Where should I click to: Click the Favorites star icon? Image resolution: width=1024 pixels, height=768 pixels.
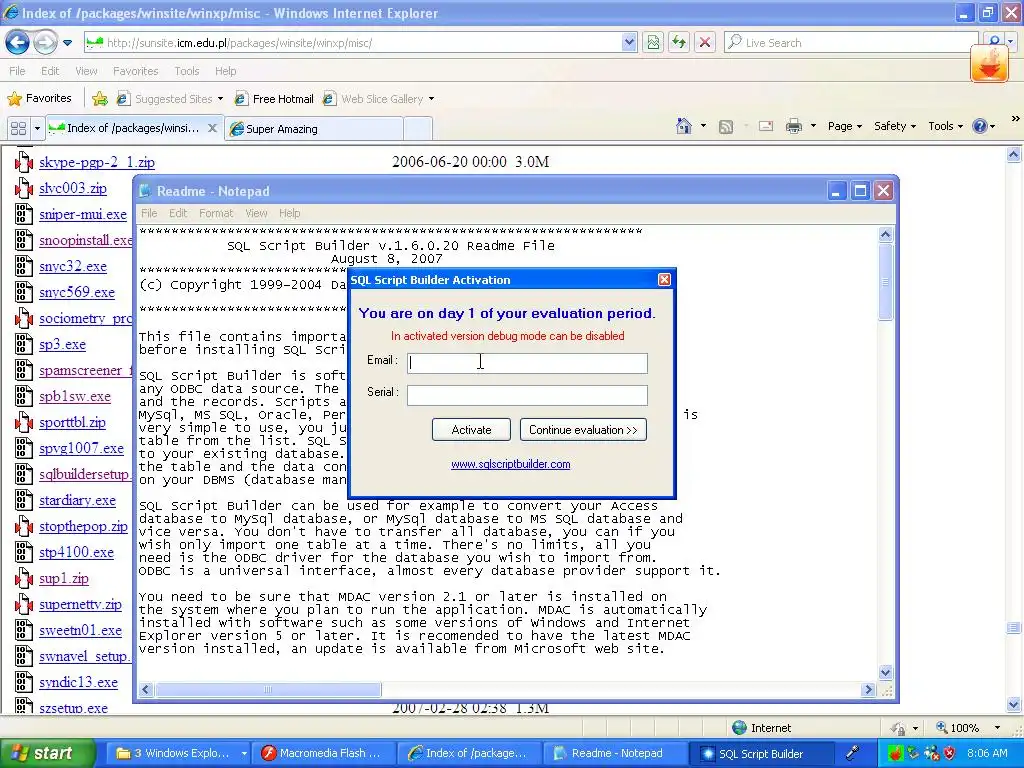[14, 99]
